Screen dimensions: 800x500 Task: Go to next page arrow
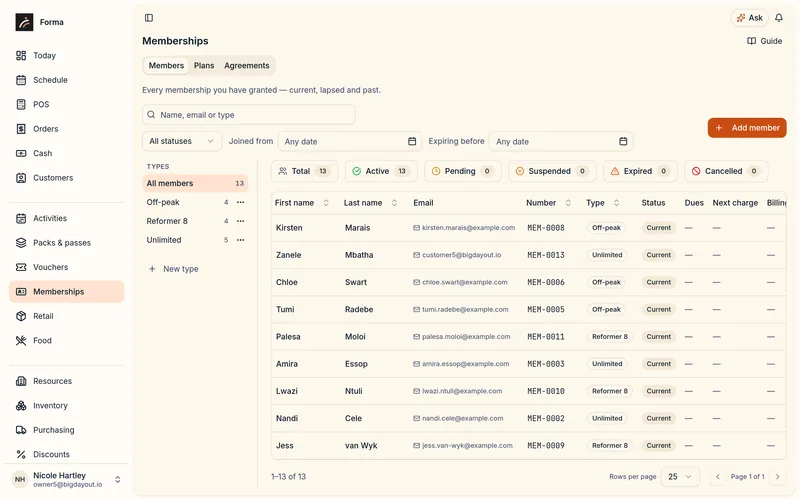[x=778, y=477]
